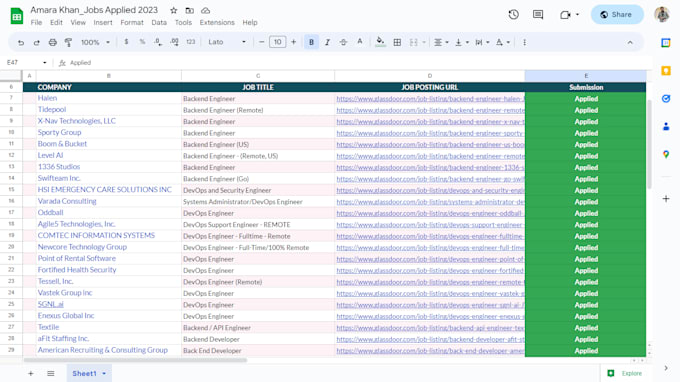Viewport: 680px width, 382px height.
Task: Open the more toolbar options menu
Action: coord(524,42)
